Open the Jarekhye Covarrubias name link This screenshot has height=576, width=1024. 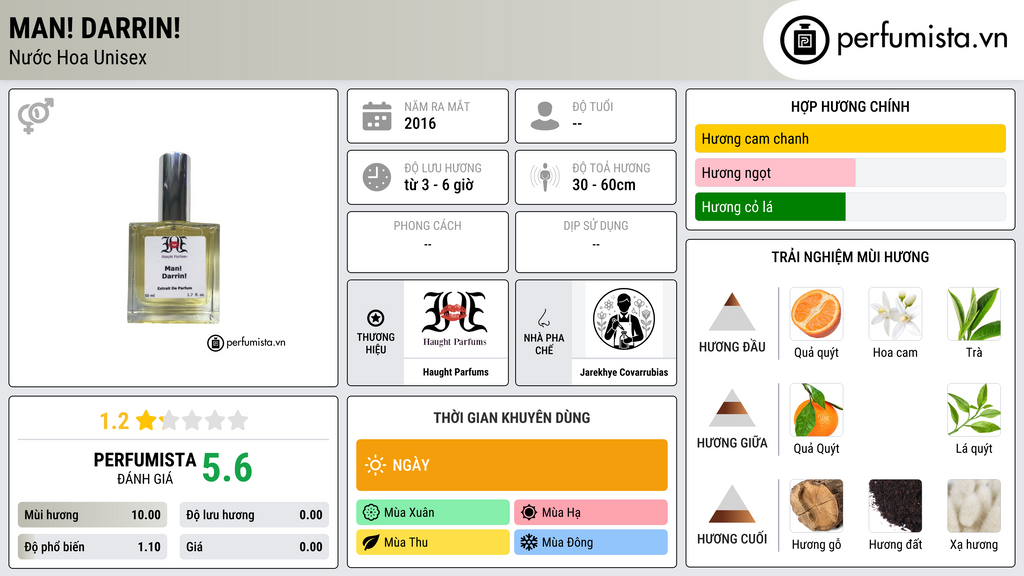[624, 372]
